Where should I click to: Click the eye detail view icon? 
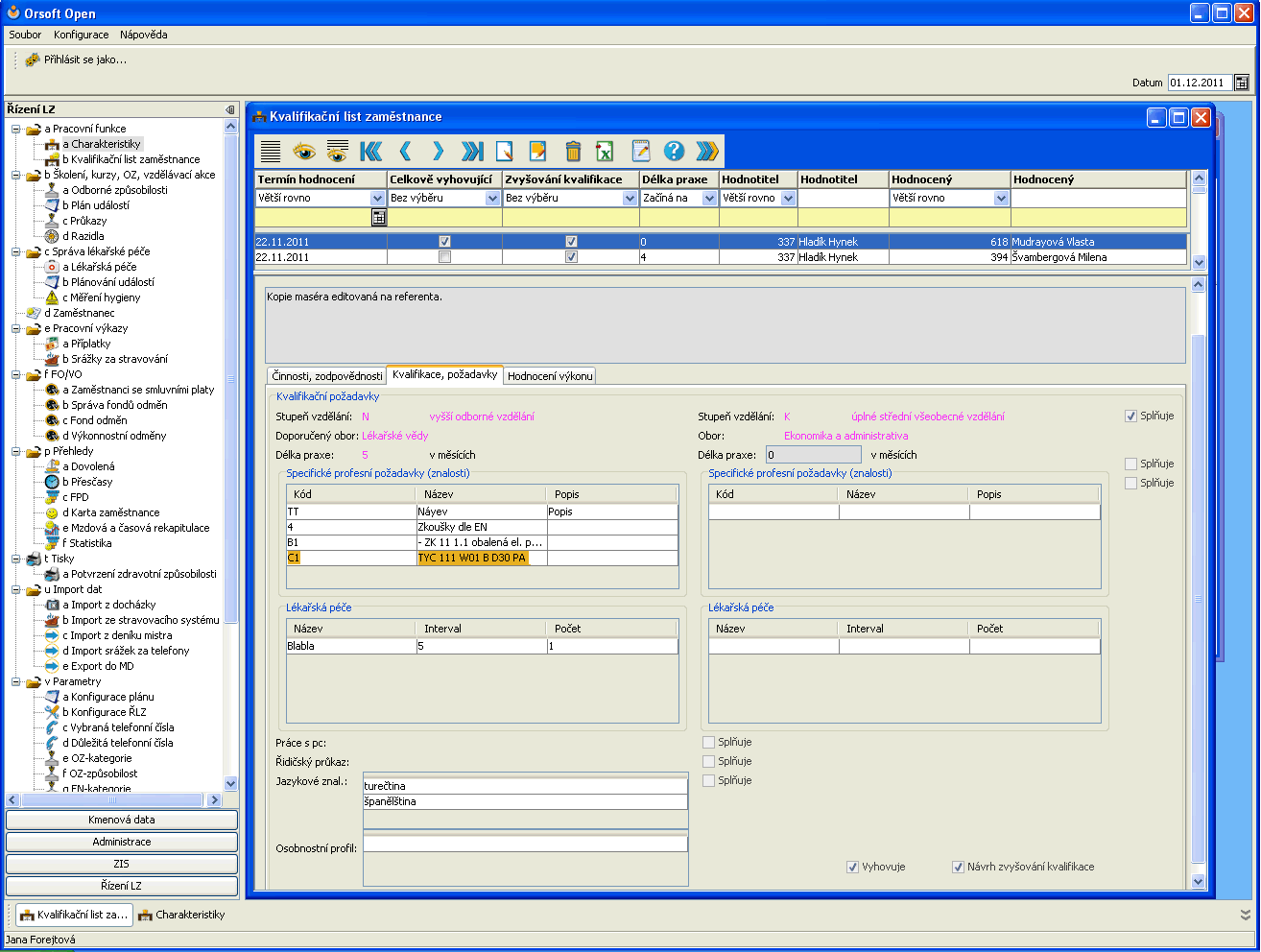[304, 151]
